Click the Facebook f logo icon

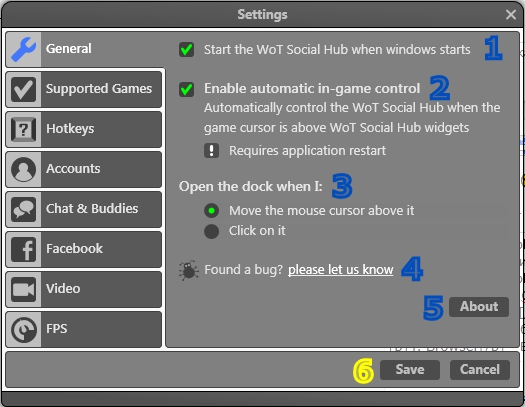23,249
